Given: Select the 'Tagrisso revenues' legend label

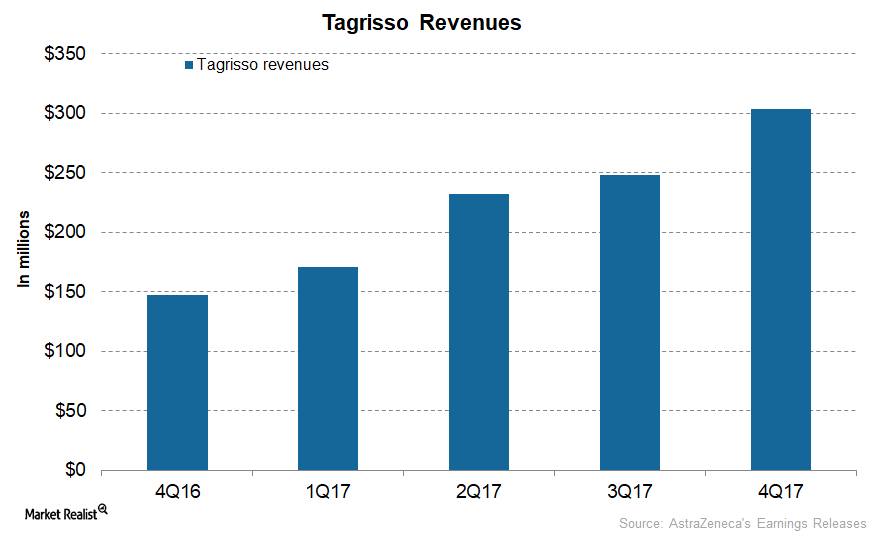Looking at the screenshot, I should [263, 65].
